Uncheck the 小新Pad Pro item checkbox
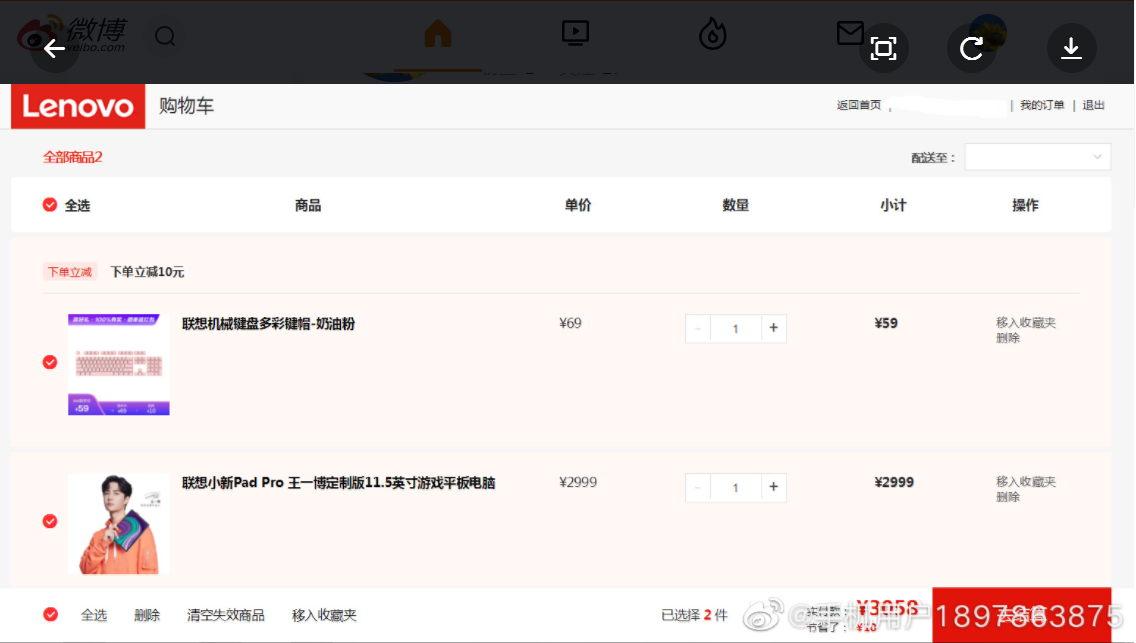The height and width of the screenshot is (643, 1136). coord(50,521)
